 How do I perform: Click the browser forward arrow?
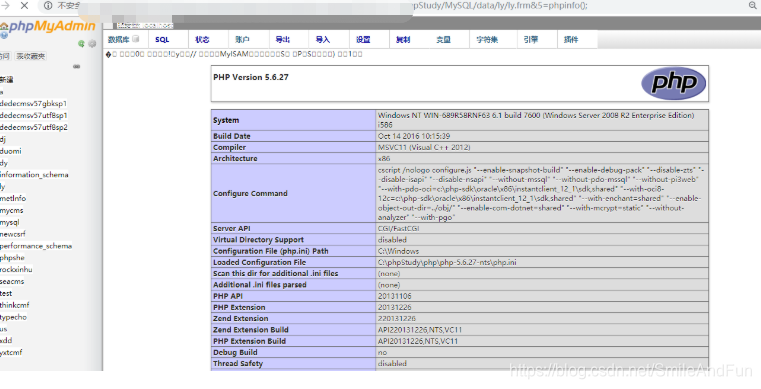tap(6, 6)
